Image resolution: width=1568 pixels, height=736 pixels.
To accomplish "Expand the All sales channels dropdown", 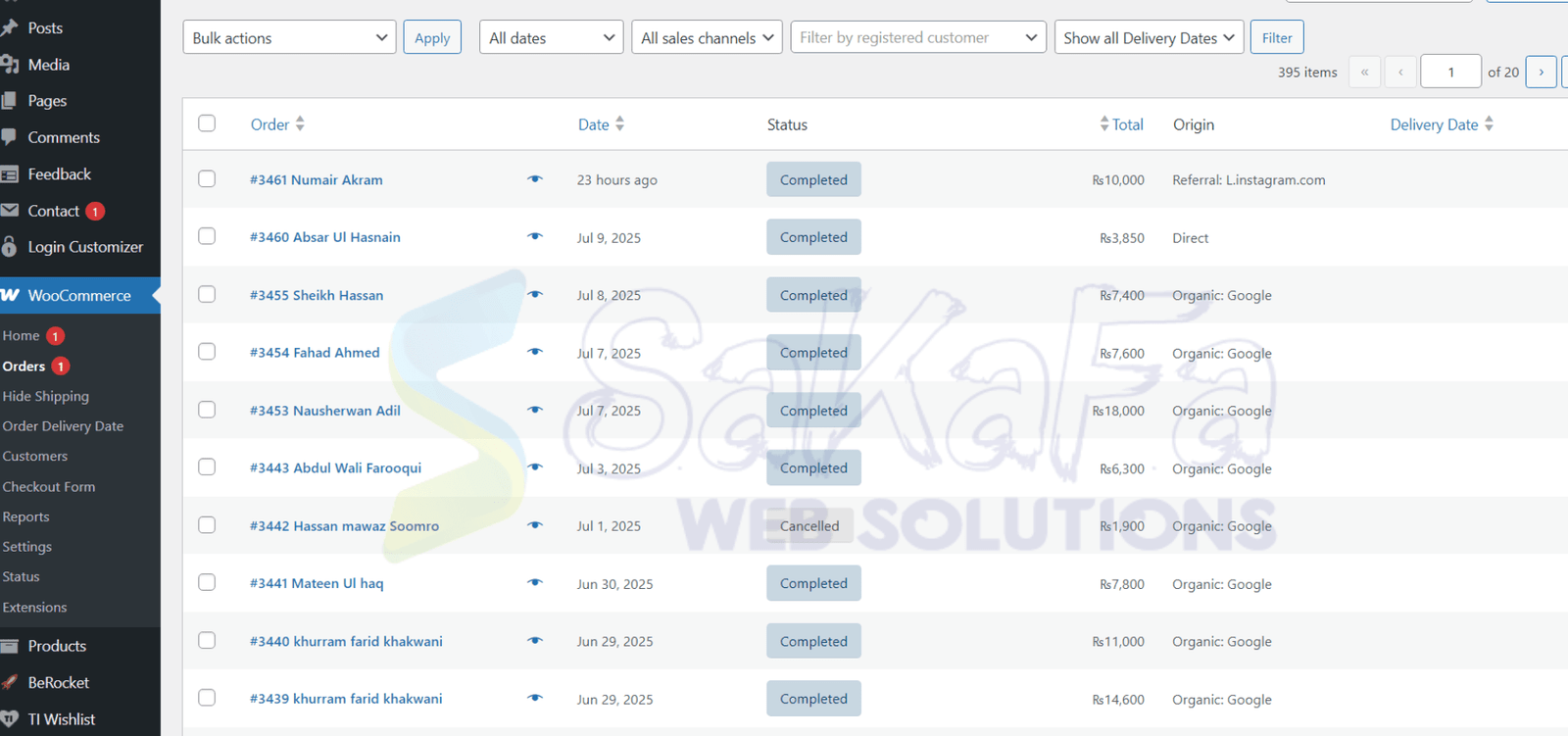I will (x=707, y=37).
